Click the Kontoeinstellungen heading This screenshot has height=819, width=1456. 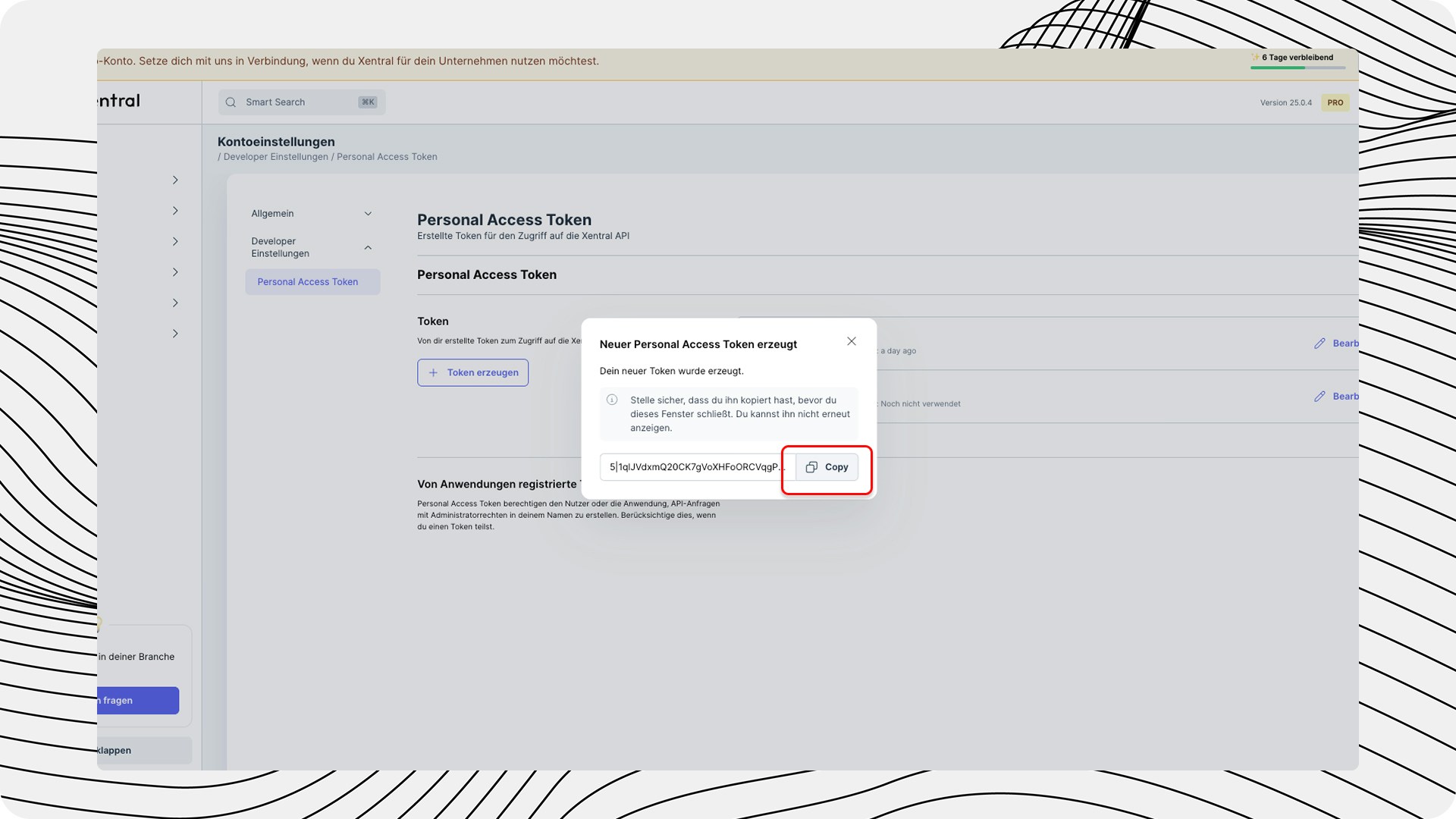[276, 142]
